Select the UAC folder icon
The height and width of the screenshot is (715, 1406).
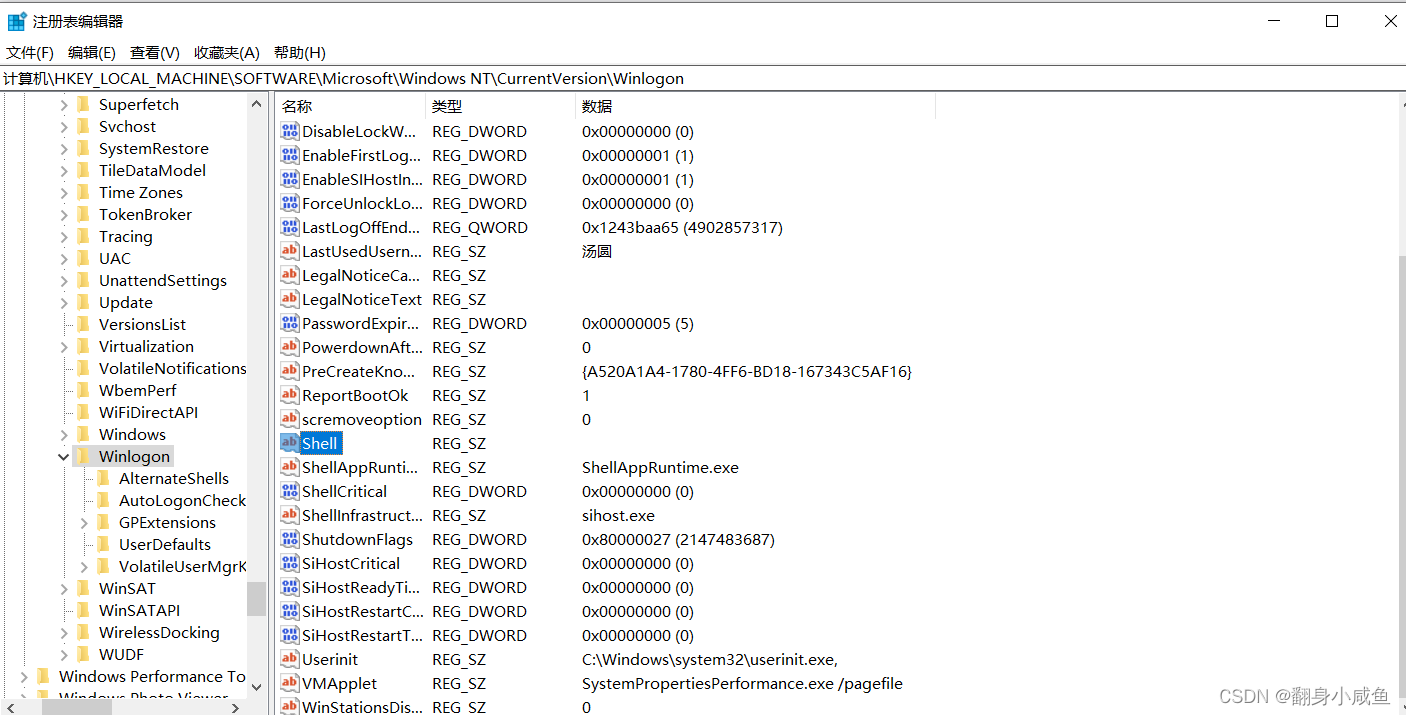click(84, 258)
